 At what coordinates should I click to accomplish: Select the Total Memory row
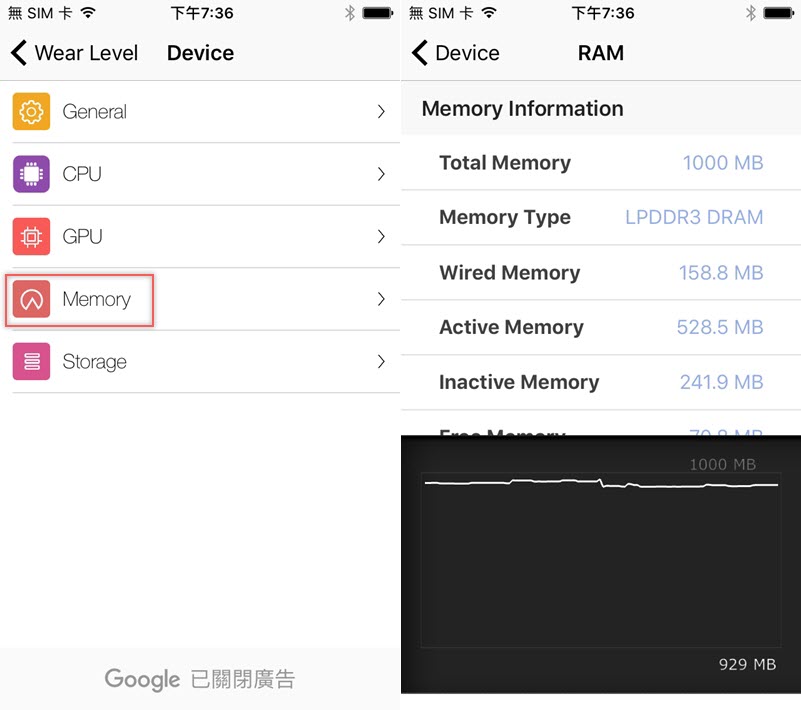[600, 163]
